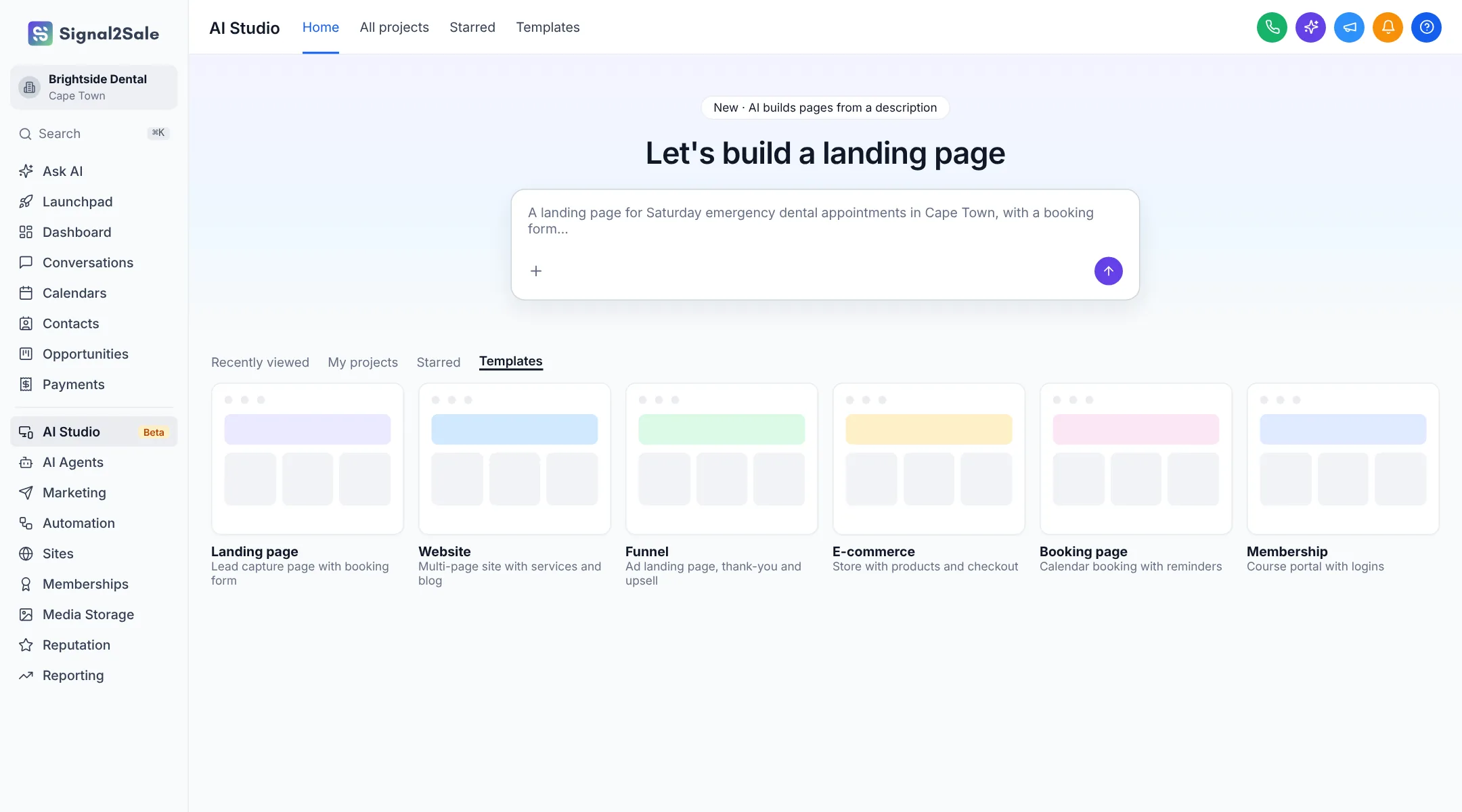
Task: Choose the Booking page template thumbnail
Action: [x=1136, y=459]
